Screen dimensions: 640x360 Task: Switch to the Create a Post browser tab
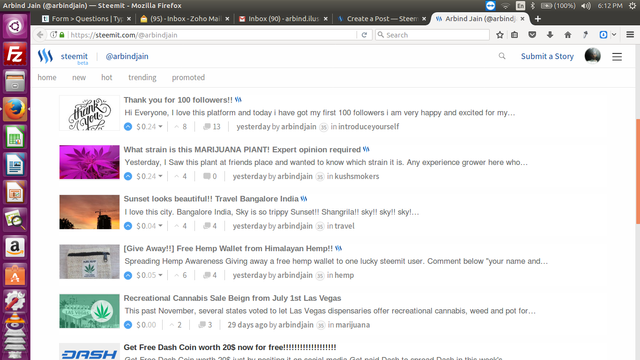click(381, 19)
